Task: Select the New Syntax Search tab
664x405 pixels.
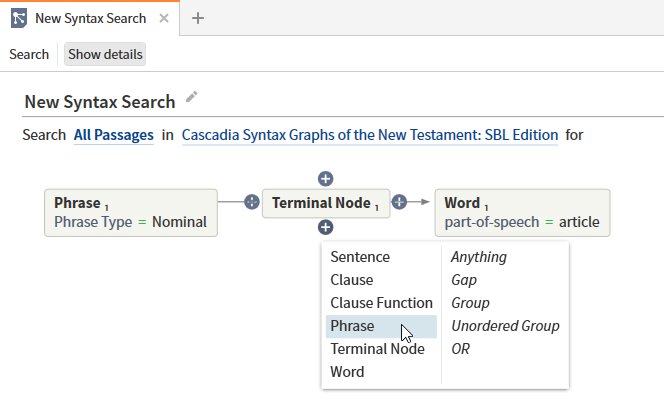Action: point(90,18)
